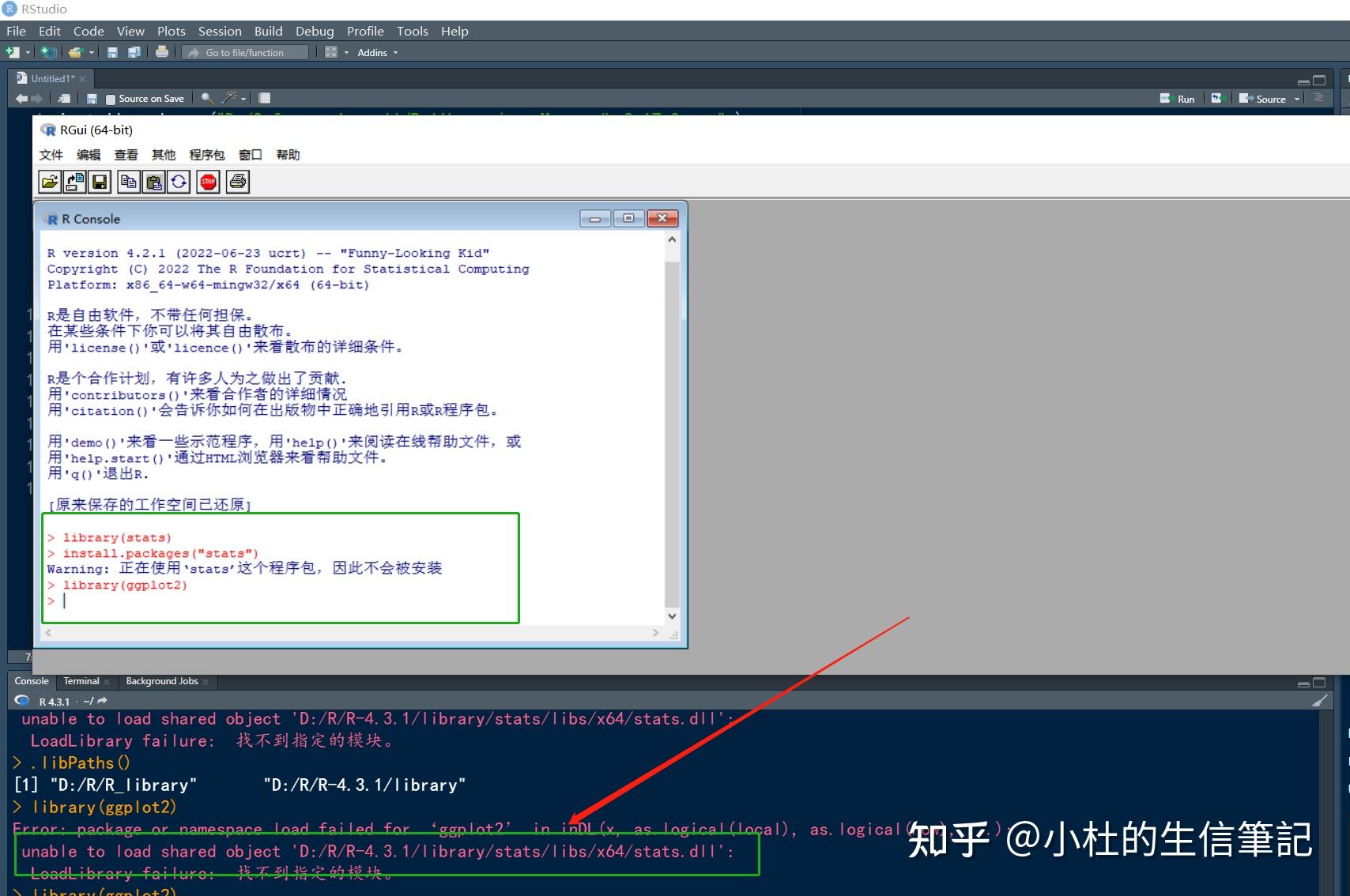Print from RGui toolbar
This screenshot has width=1350, height=896.
[238, 182]
